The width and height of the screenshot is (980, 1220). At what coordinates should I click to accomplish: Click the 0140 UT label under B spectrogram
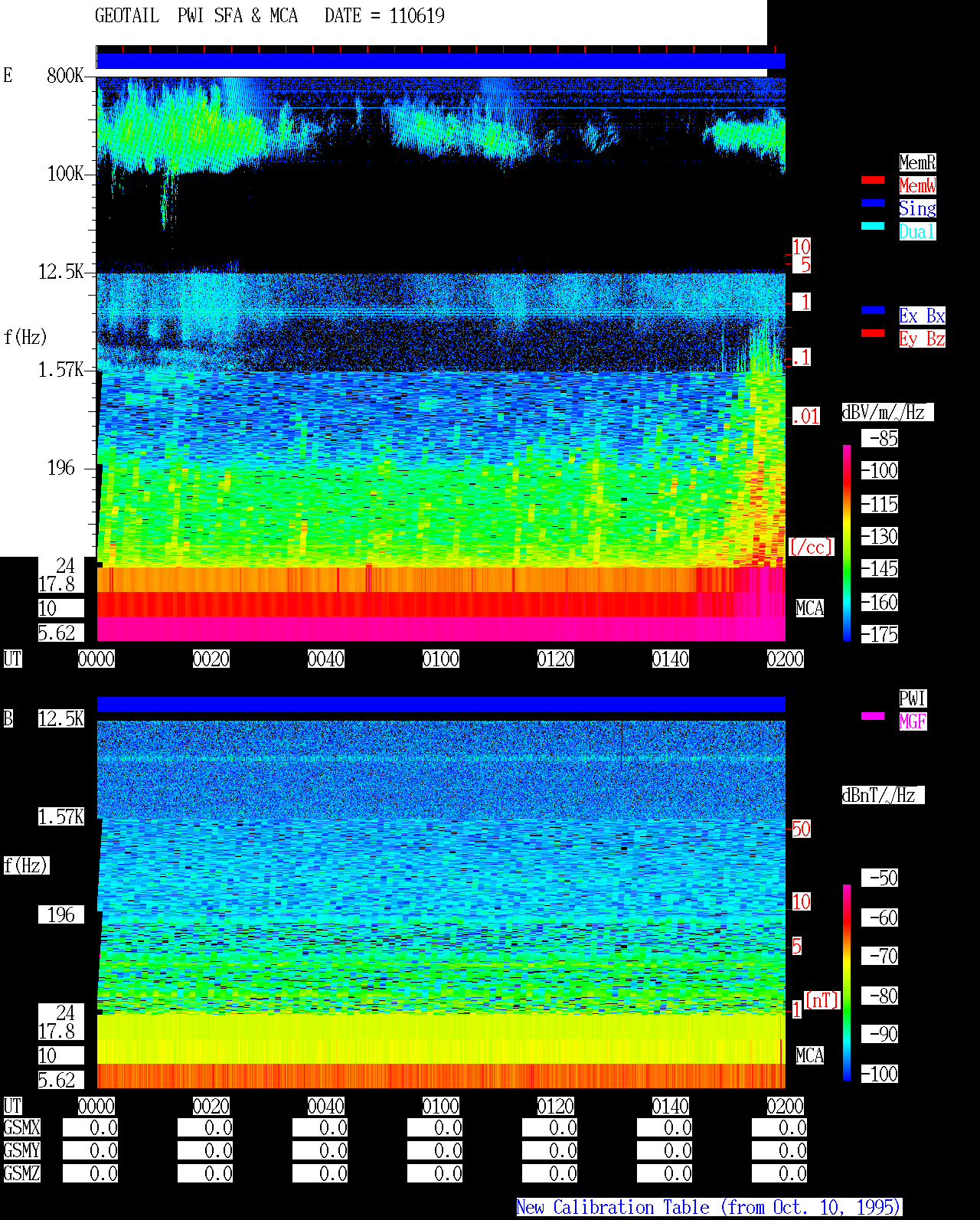(671, 1106)
